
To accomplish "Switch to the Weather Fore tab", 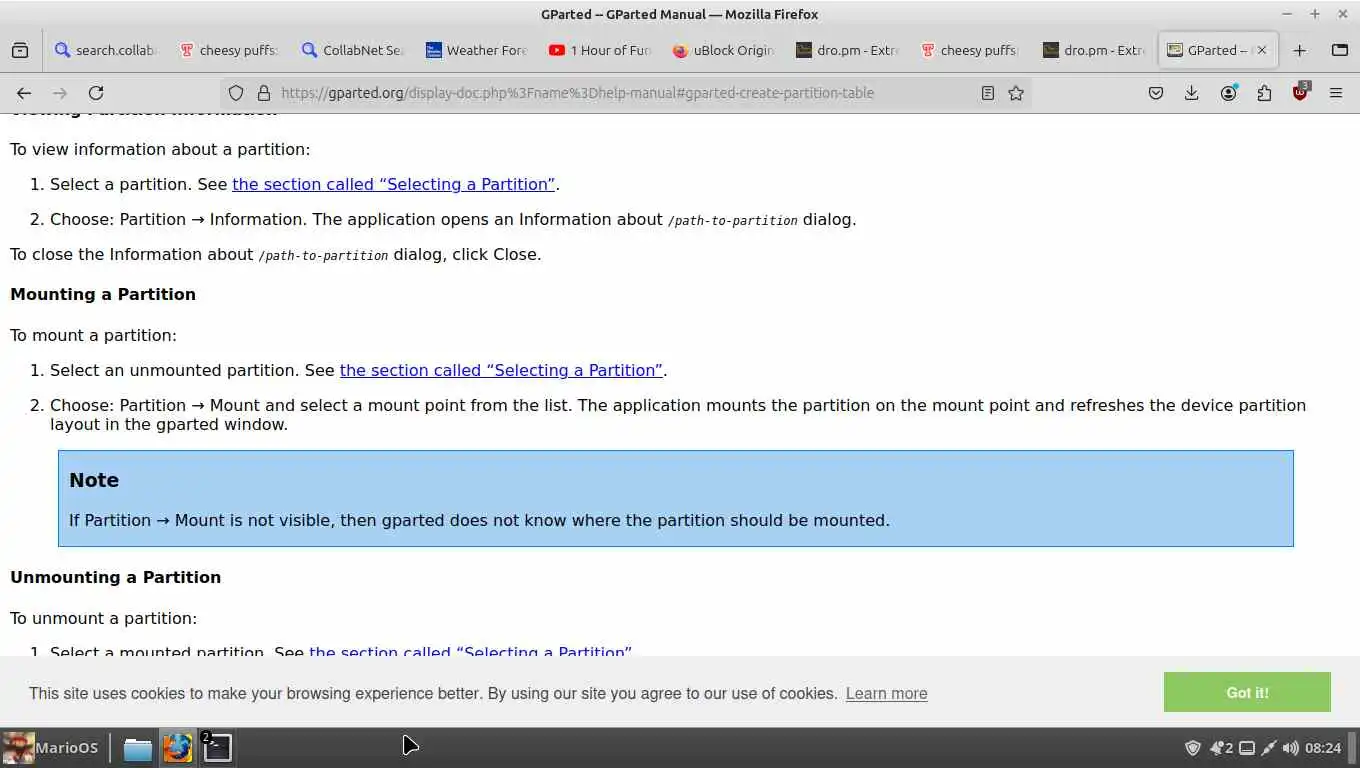I will [x=476, y=50].
